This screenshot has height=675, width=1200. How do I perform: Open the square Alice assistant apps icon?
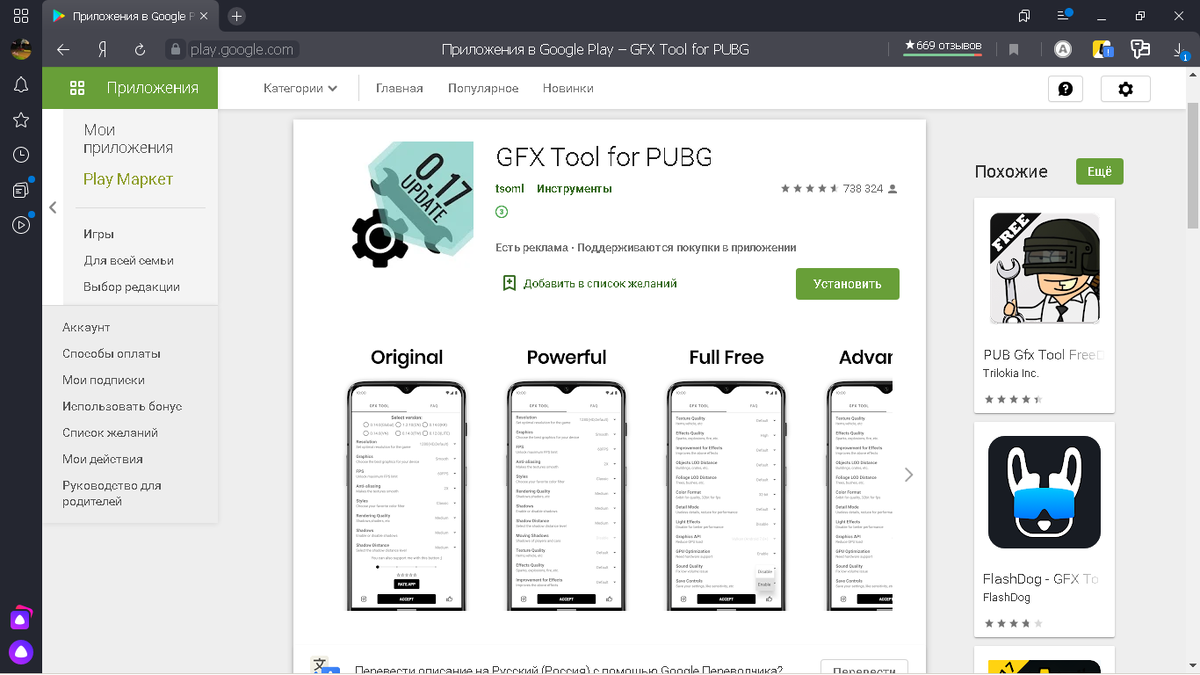pyautogui.click(x=21, y=619)
